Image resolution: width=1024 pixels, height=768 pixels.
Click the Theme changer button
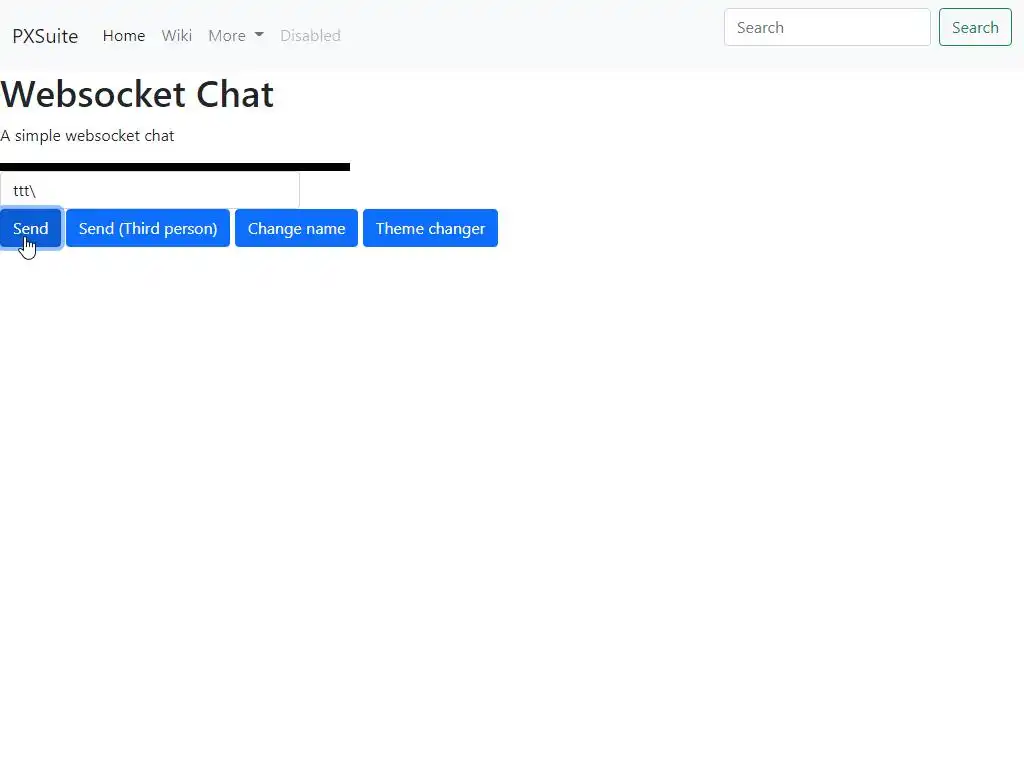[430, 228]
